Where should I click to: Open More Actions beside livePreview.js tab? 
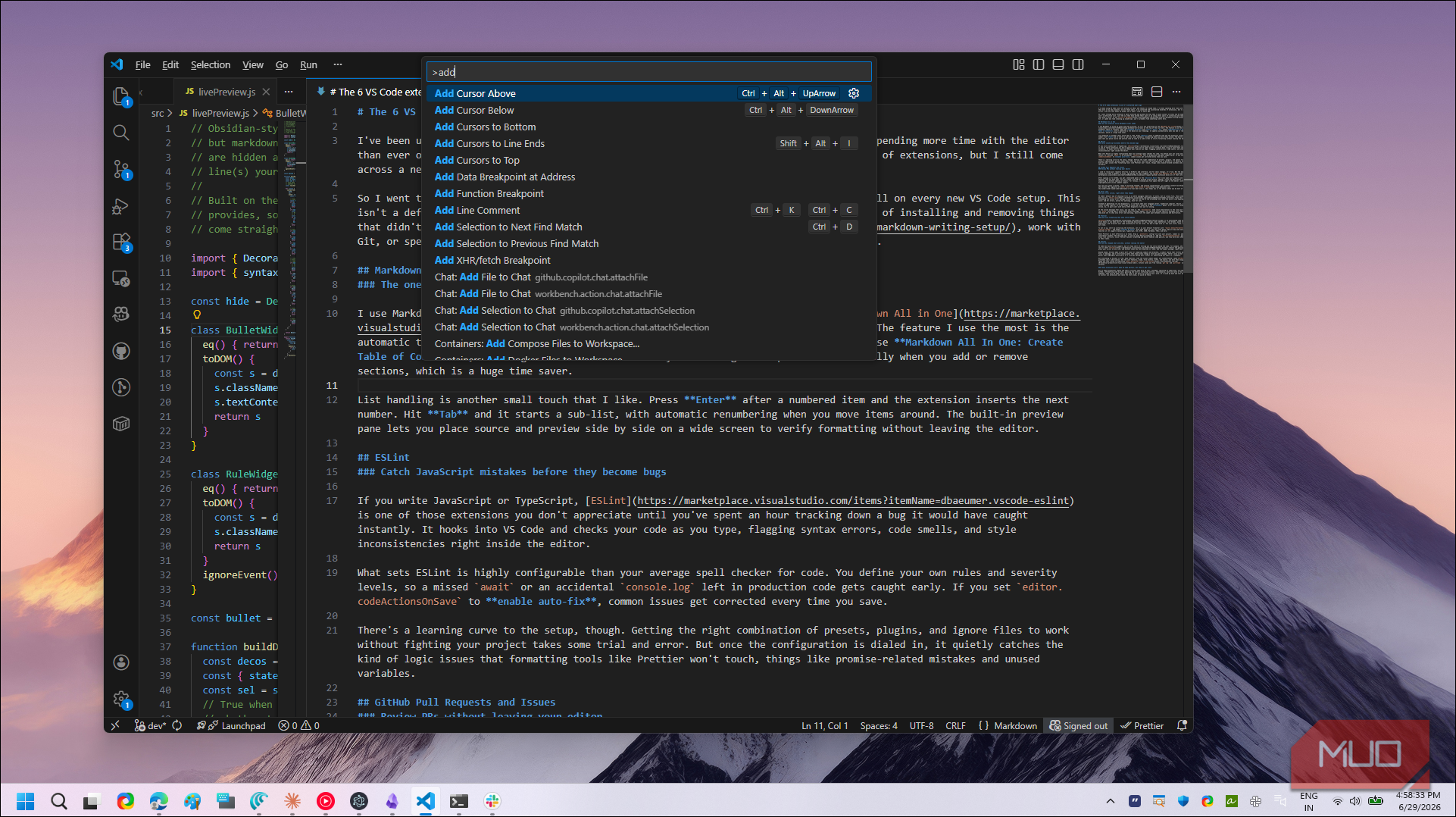click(x=289, y=92)
